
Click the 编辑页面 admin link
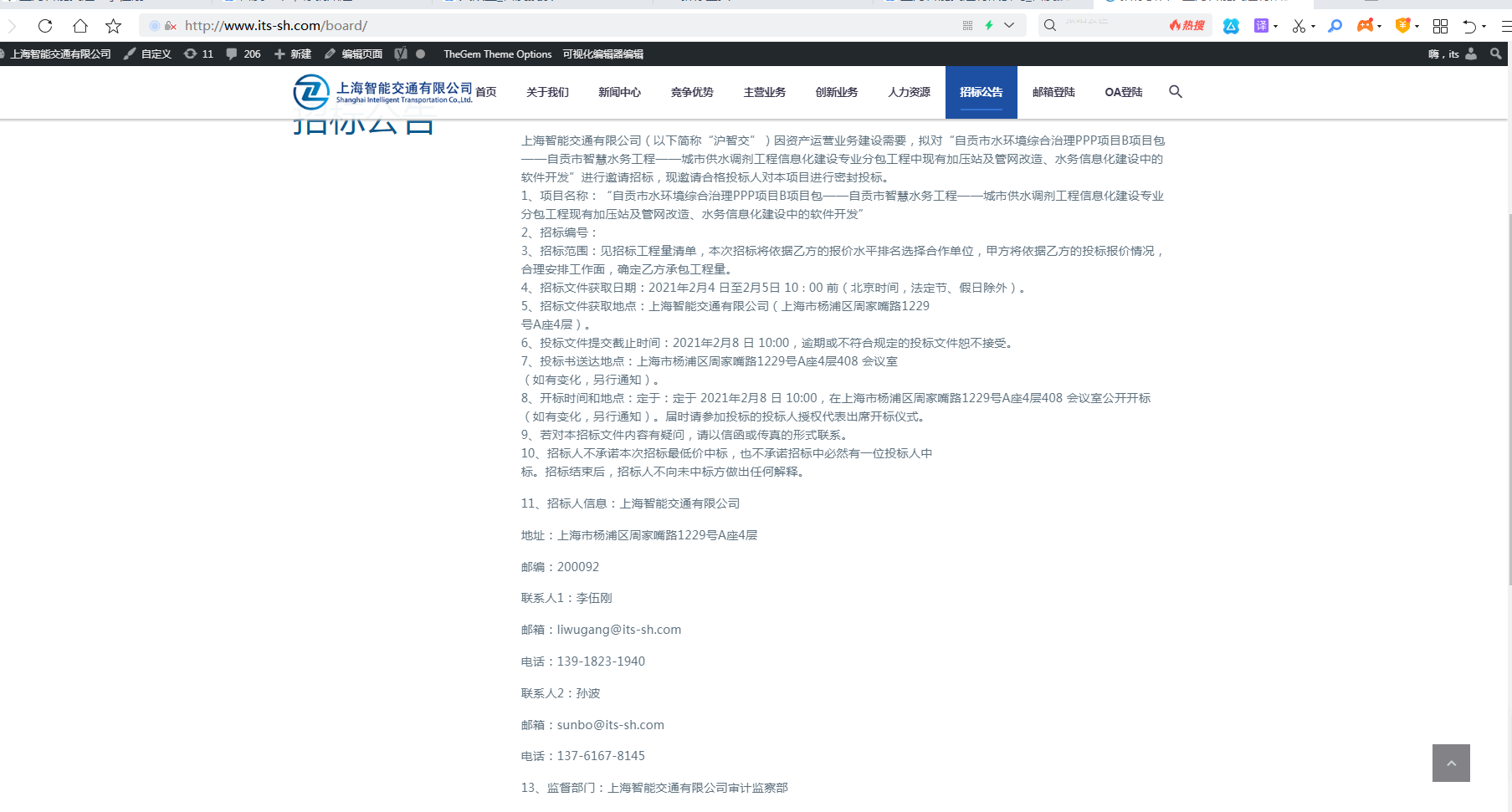click(x=354, y=54)
